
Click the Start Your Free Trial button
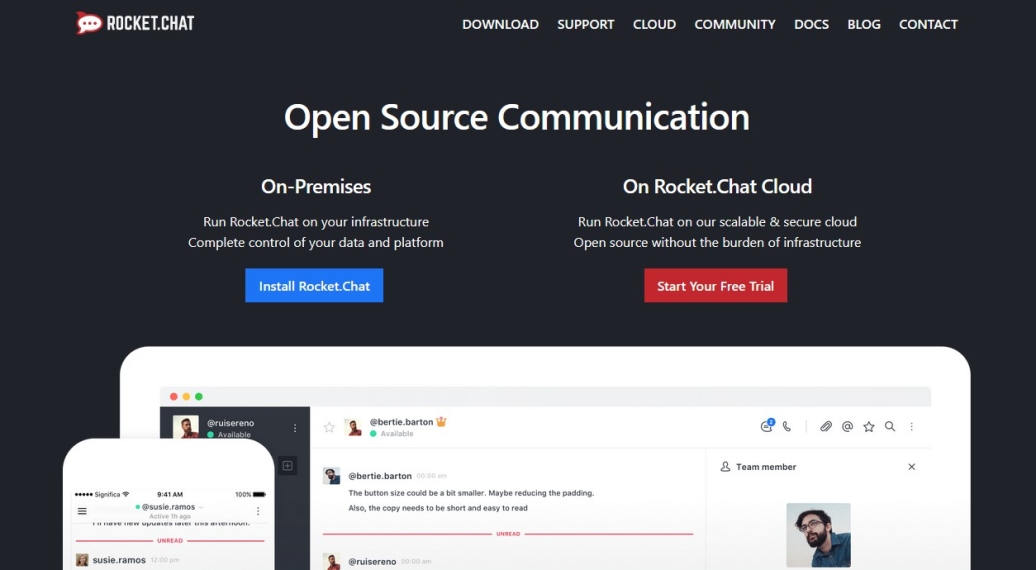[x=716, y=285]
